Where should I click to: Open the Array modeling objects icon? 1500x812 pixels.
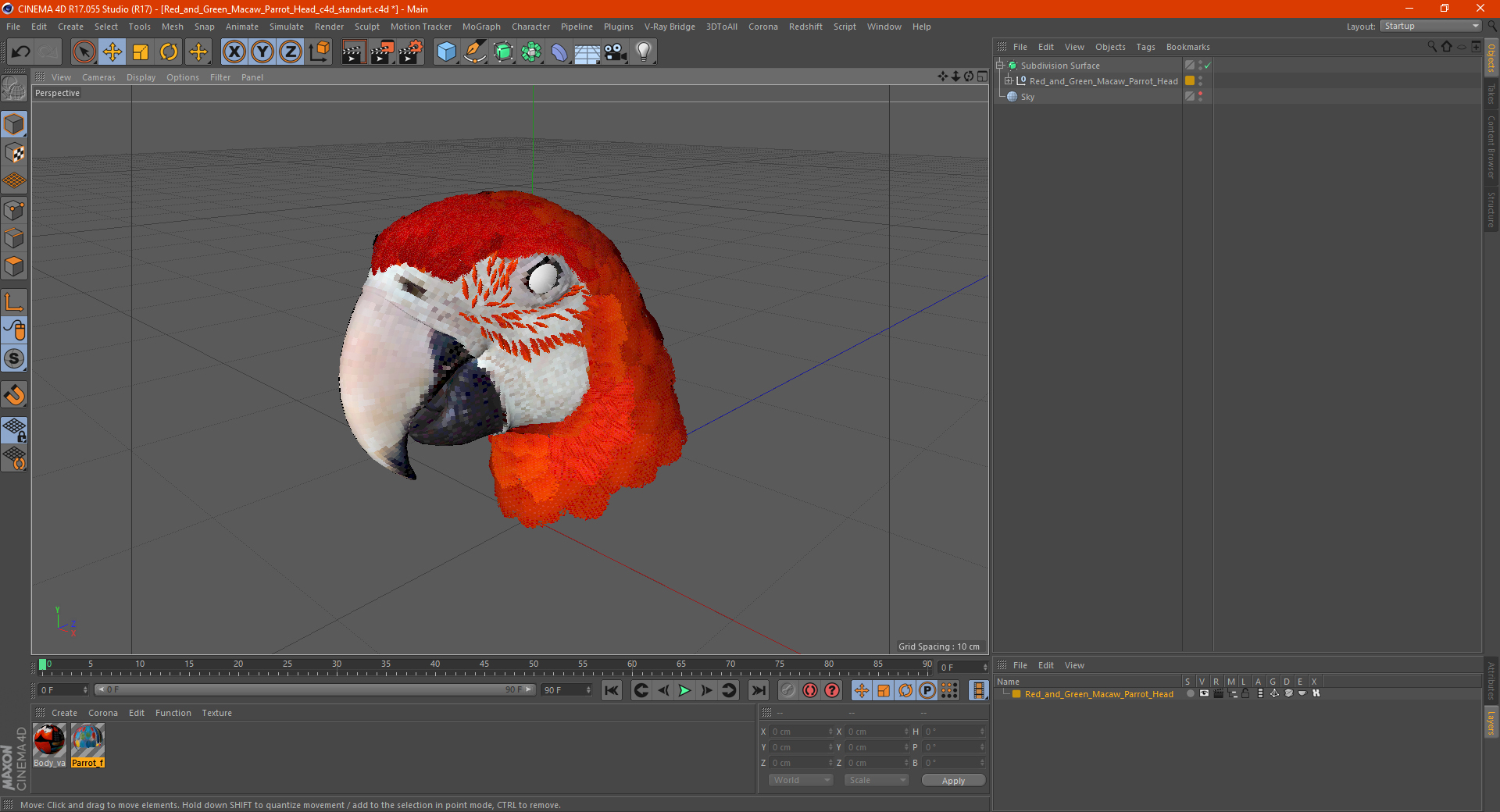[x=531, y=52]
